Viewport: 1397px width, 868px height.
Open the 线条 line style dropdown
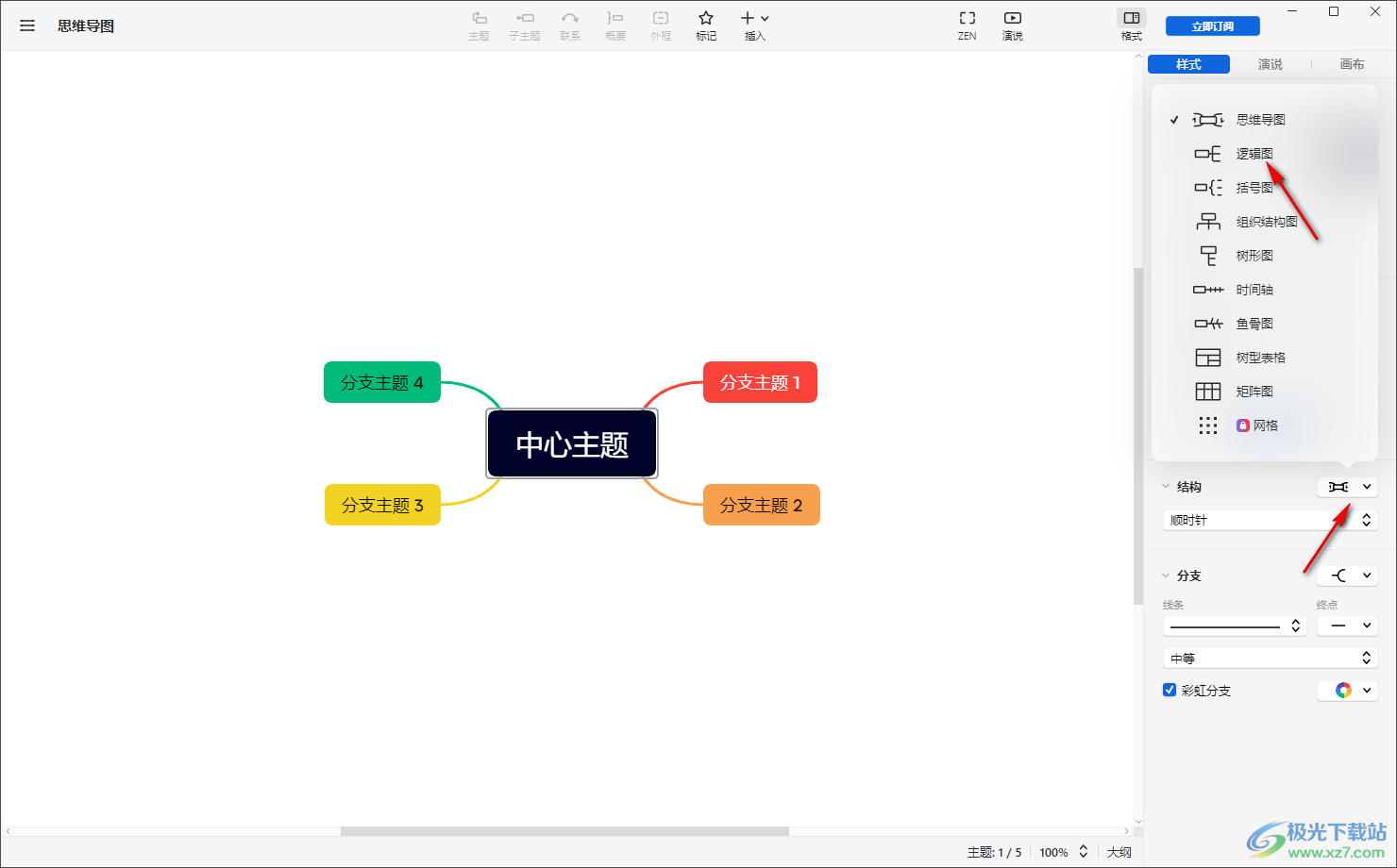pyautogui.click(x=1235, y=626)
